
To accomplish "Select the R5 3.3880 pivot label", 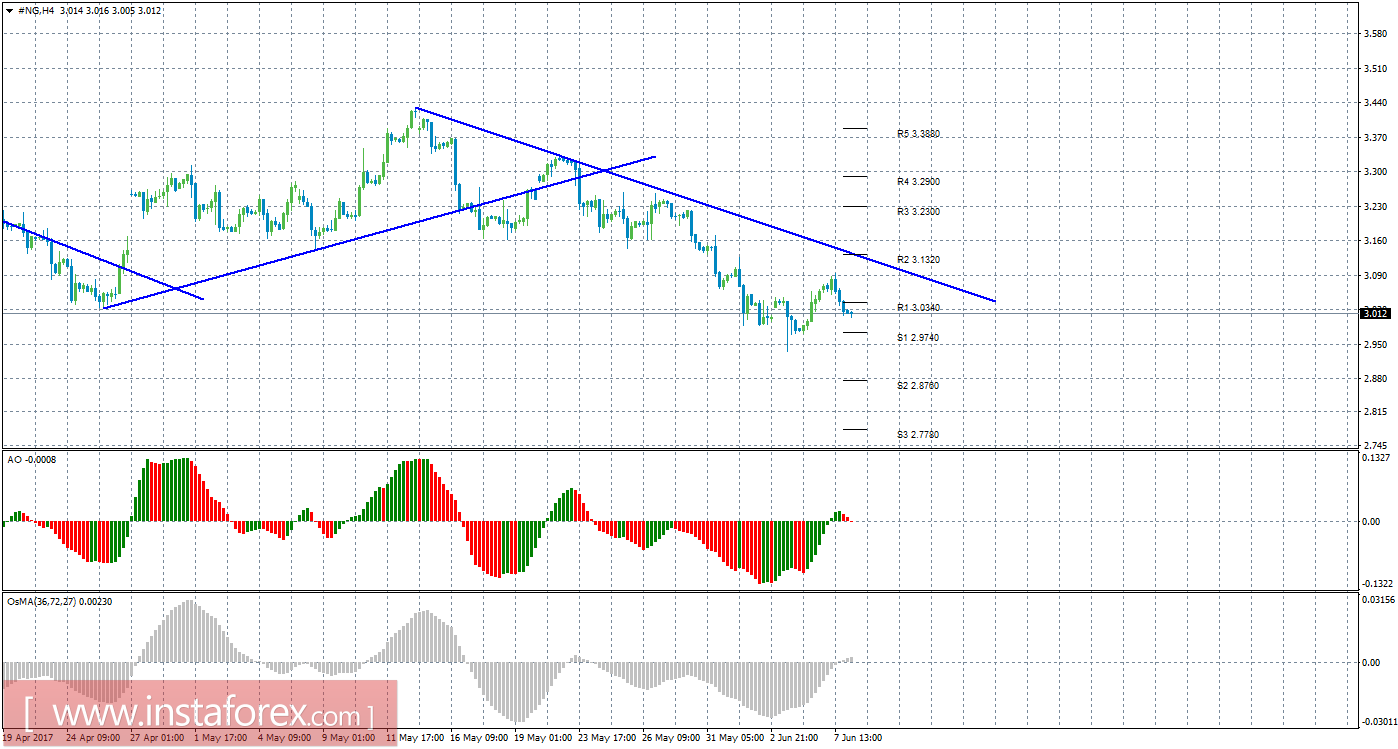I will 918,134.
